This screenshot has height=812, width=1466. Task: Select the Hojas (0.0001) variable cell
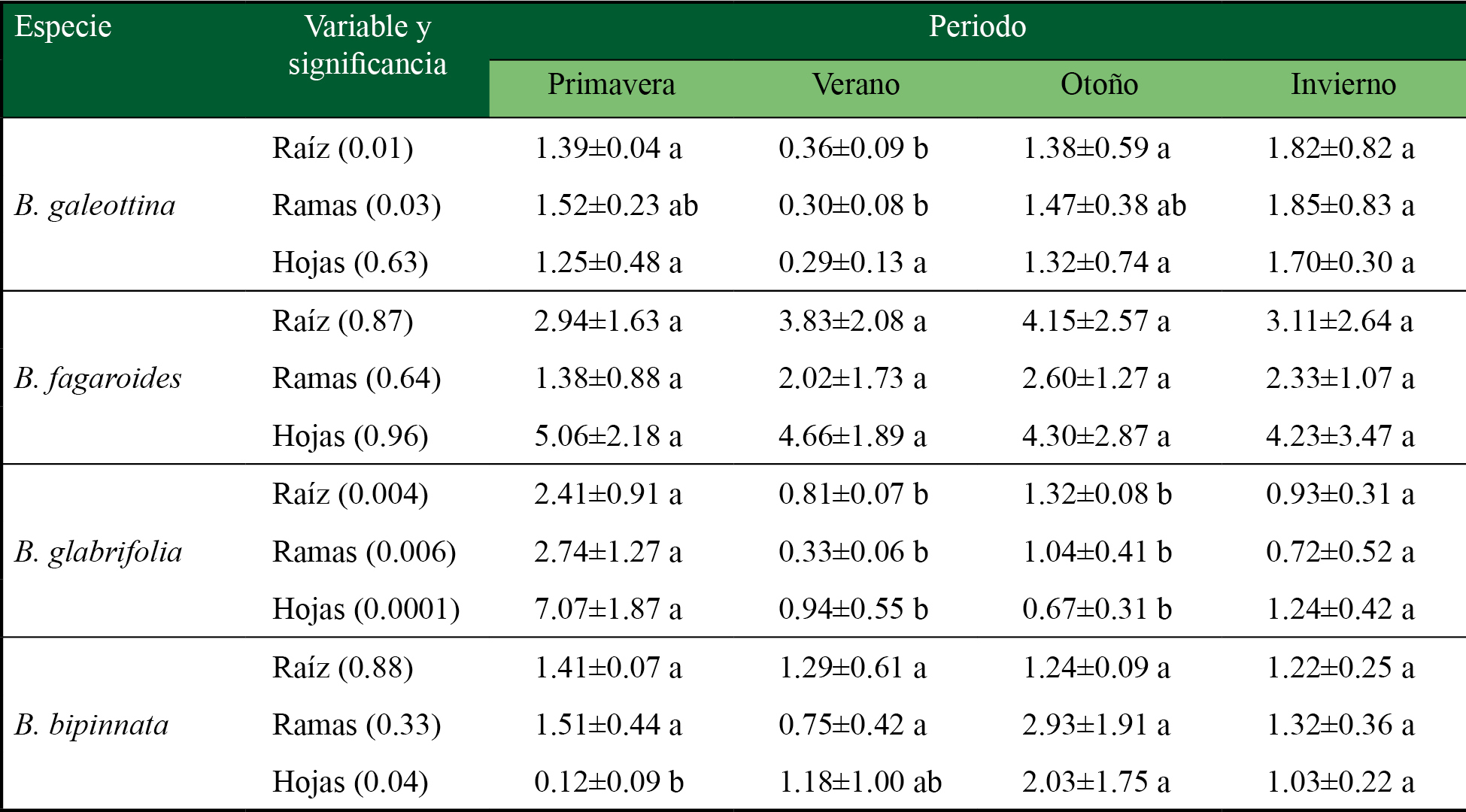pyautogui.click(x=366, y=609)
